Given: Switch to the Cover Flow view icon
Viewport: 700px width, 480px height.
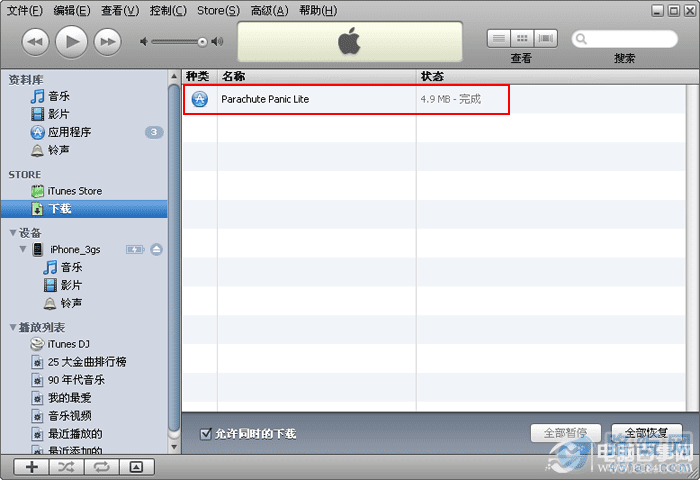Looking at the screenshot, I should coord(546,38).
